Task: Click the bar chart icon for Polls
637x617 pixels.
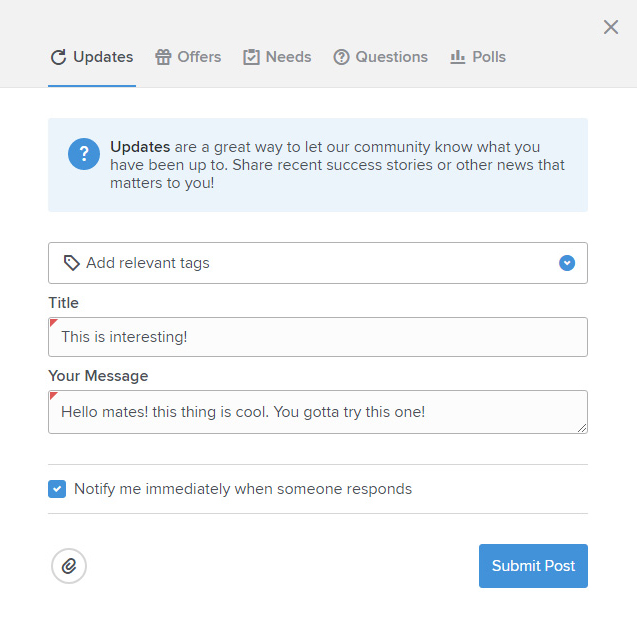Action: (x=458, y=57)
